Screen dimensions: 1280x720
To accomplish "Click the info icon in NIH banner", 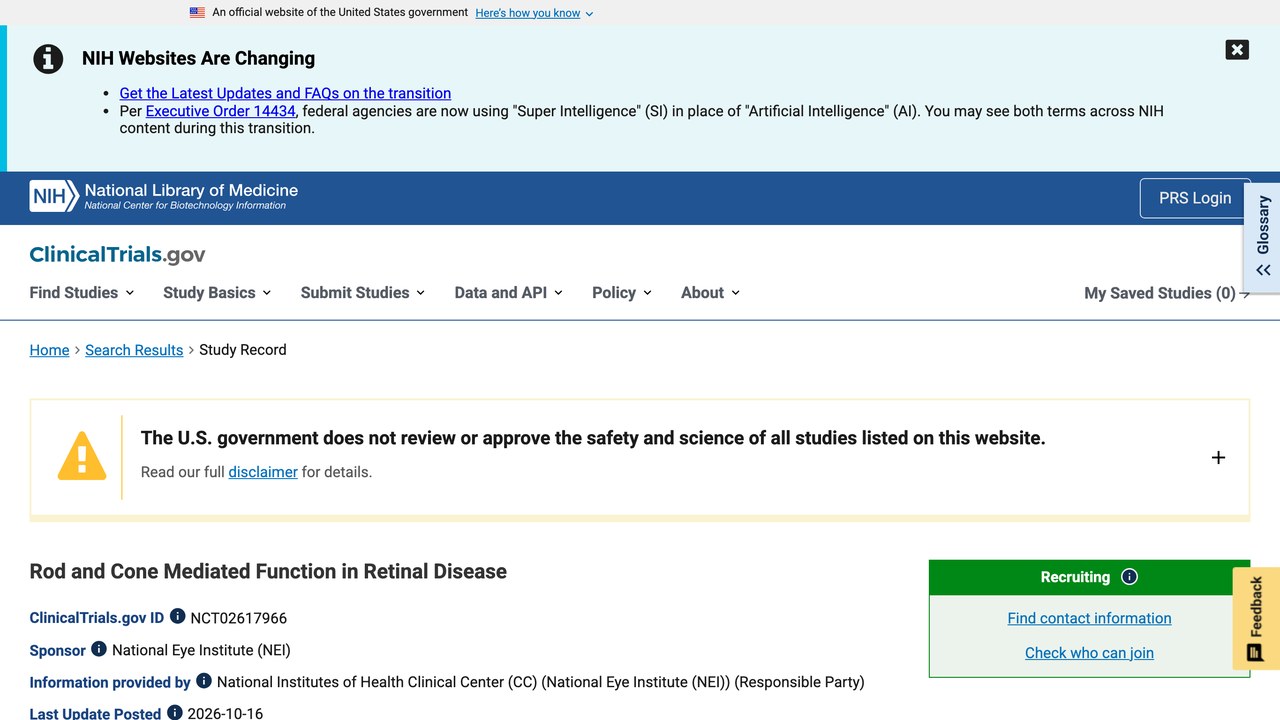I will pos(48,59).
